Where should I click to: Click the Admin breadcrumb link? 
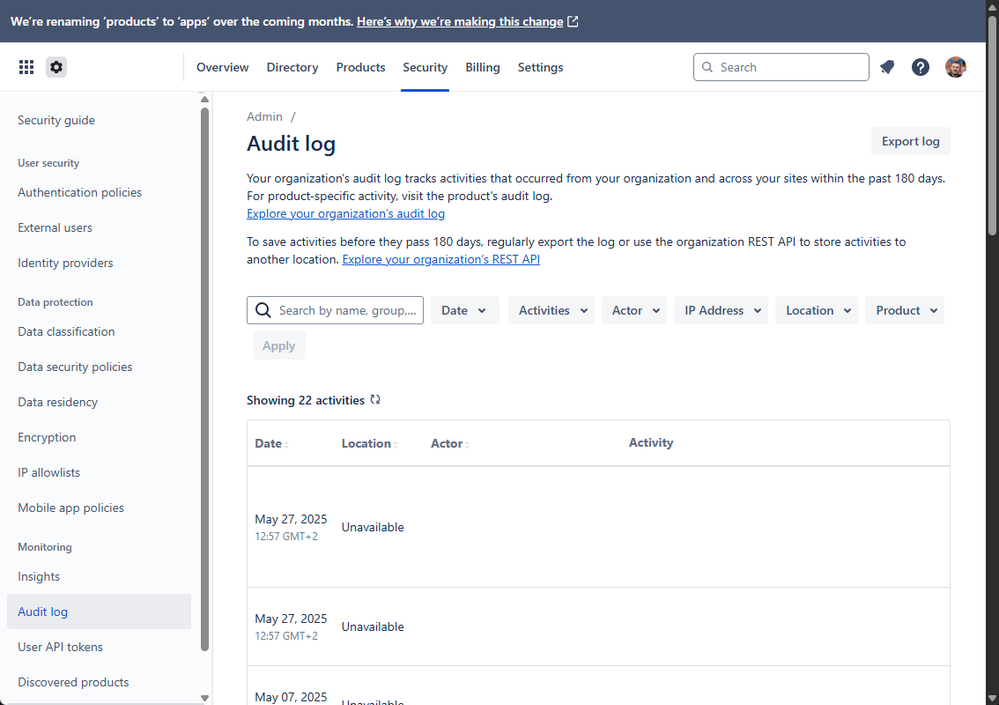264,117
